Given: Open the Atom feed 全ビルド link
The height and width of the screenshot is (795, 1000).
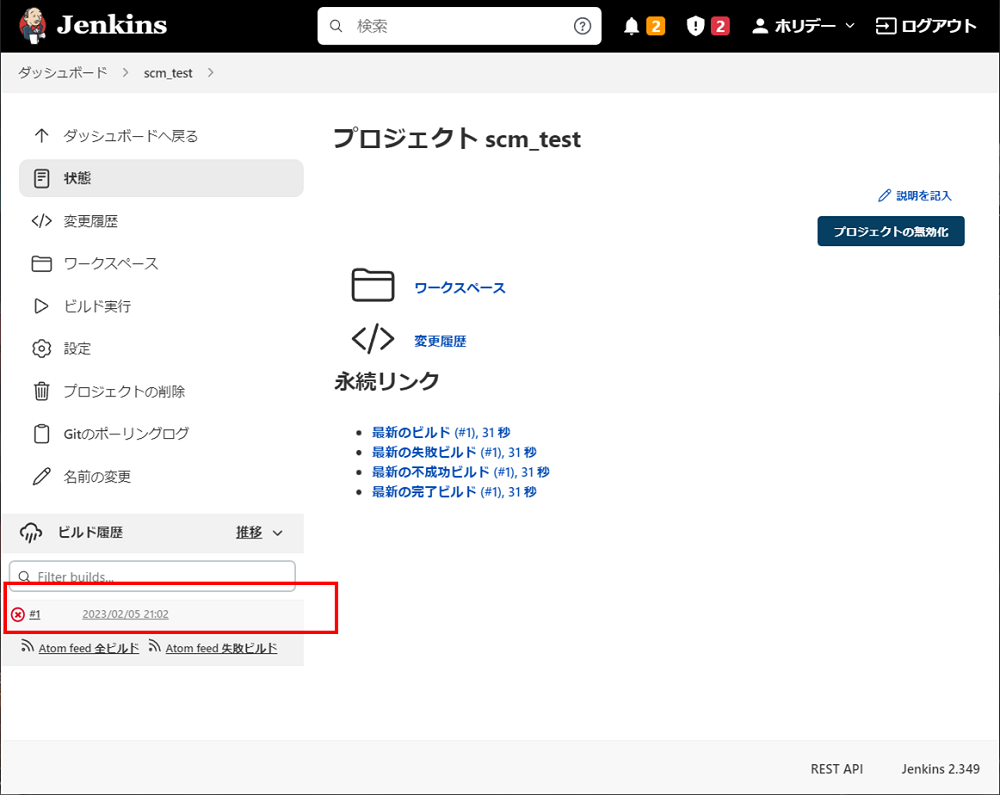Looking at the screenshot, I should point(89,648).
